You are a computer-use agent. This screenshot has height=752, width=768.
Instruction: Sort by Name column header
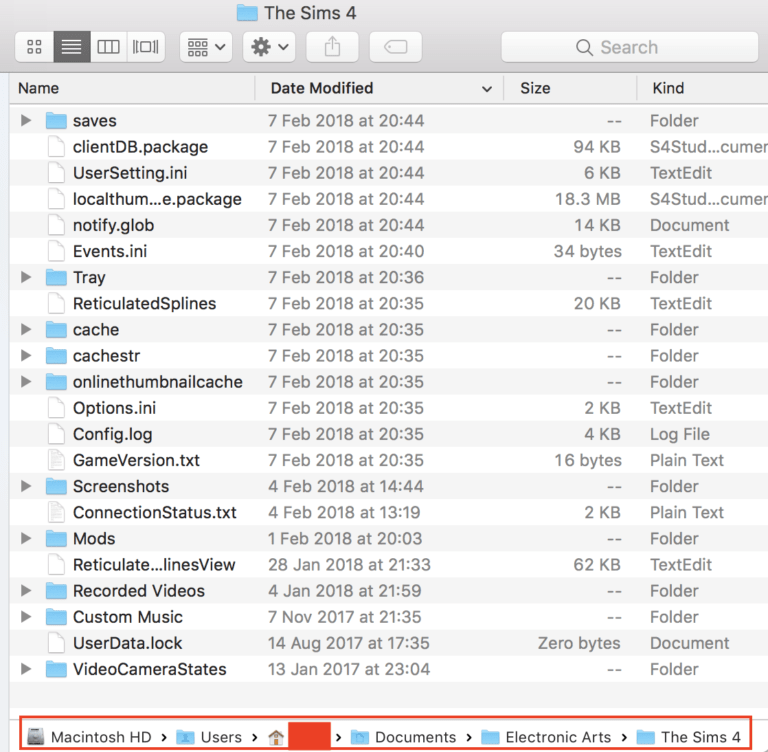click(x=38, y=88)
